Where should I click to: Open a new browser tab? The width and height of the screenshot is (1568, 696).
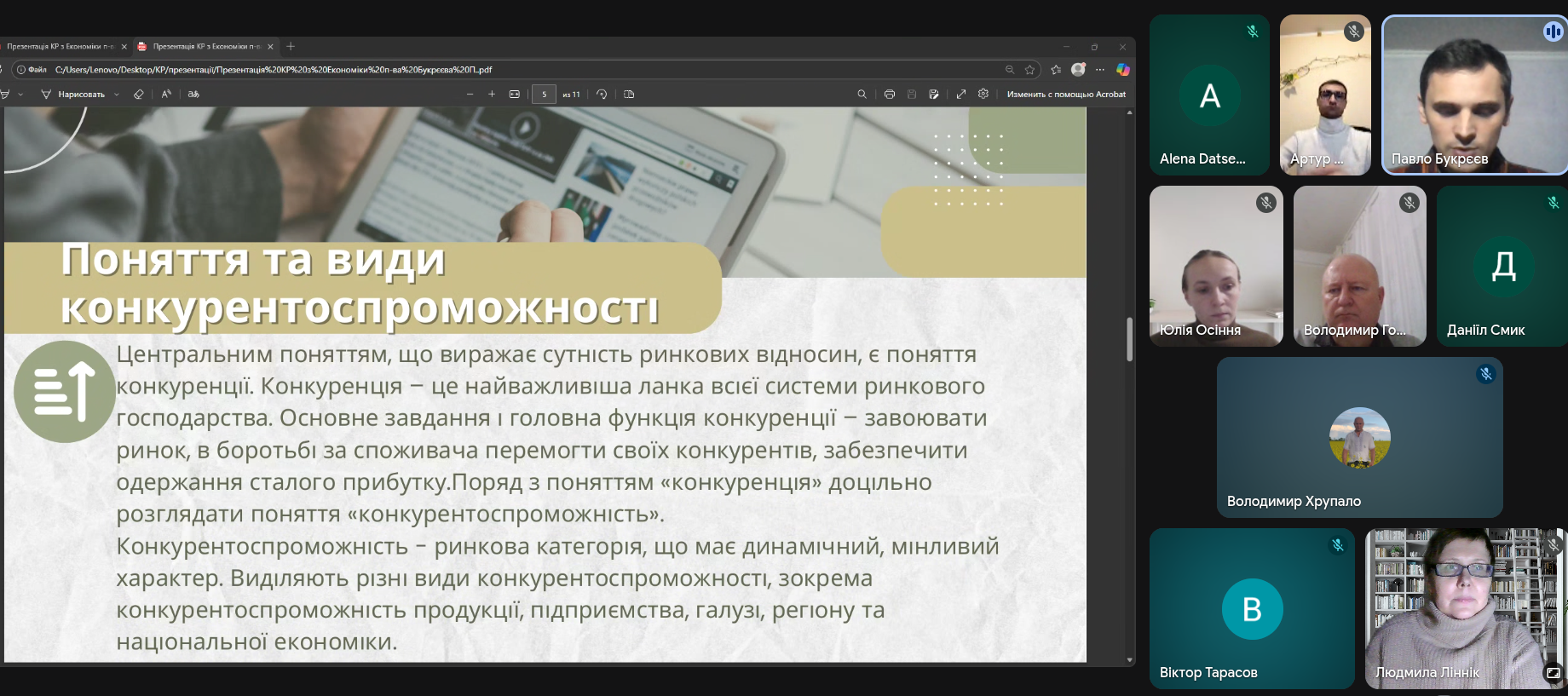291,47
